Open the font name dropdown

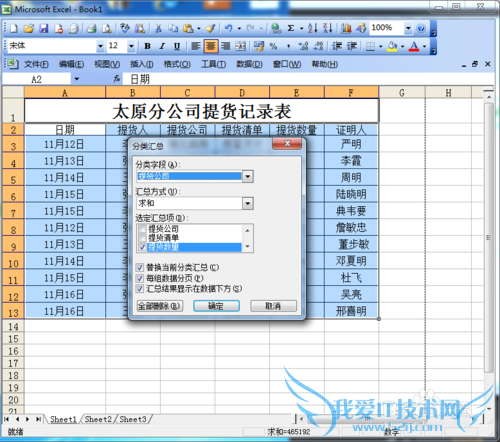(x=100, y=46)
